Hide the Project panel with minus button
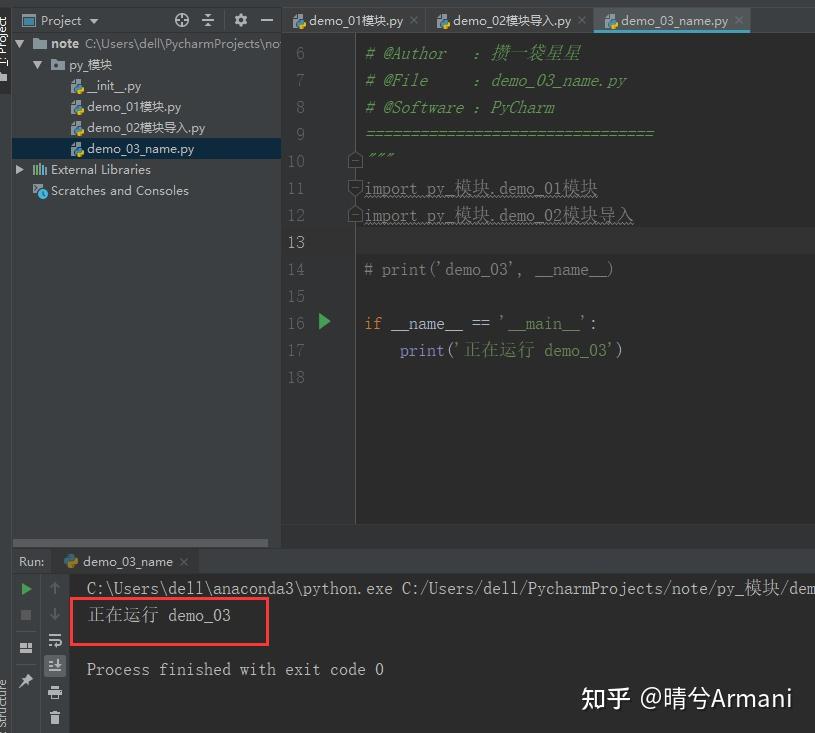 (266, 20)
